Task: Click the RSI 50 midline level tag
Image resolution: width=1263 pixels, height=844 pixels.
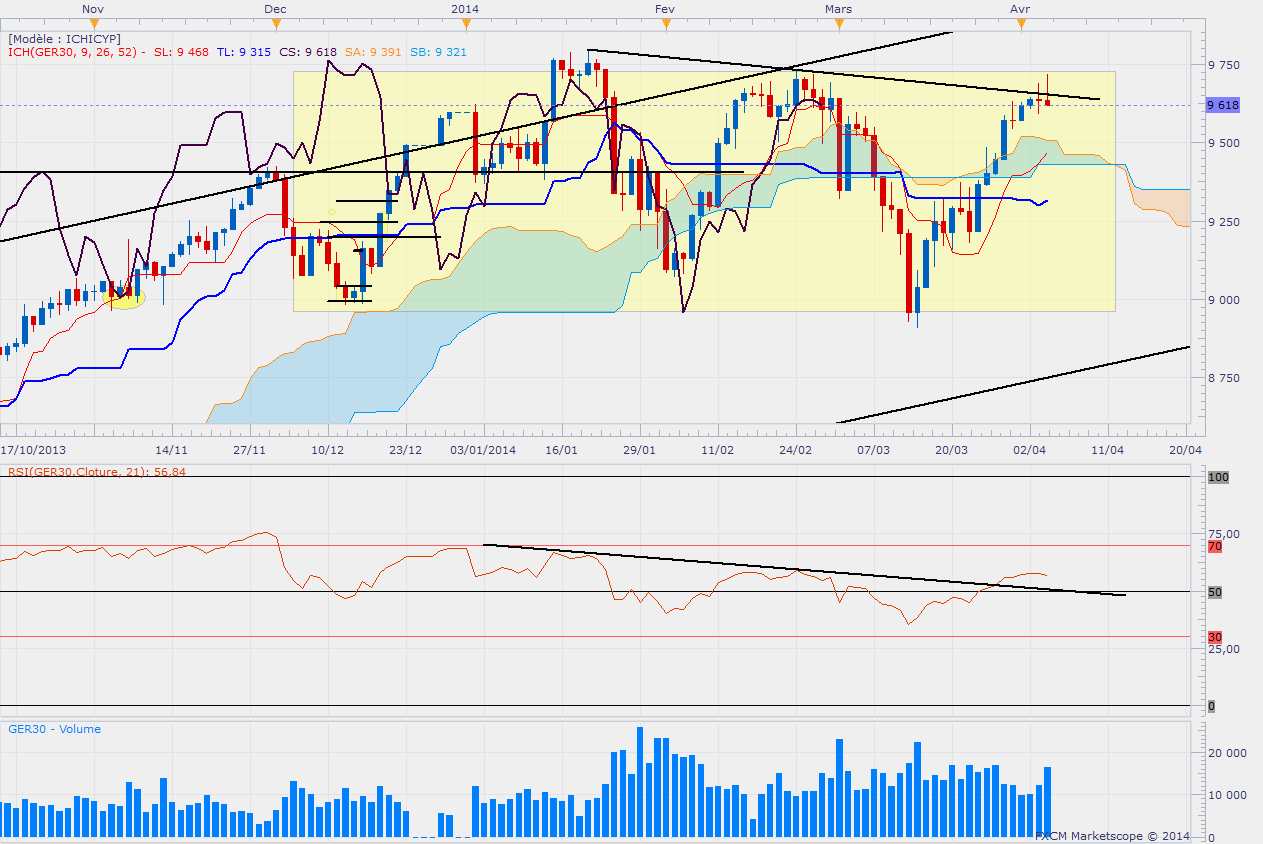Action: [1215, 592]
